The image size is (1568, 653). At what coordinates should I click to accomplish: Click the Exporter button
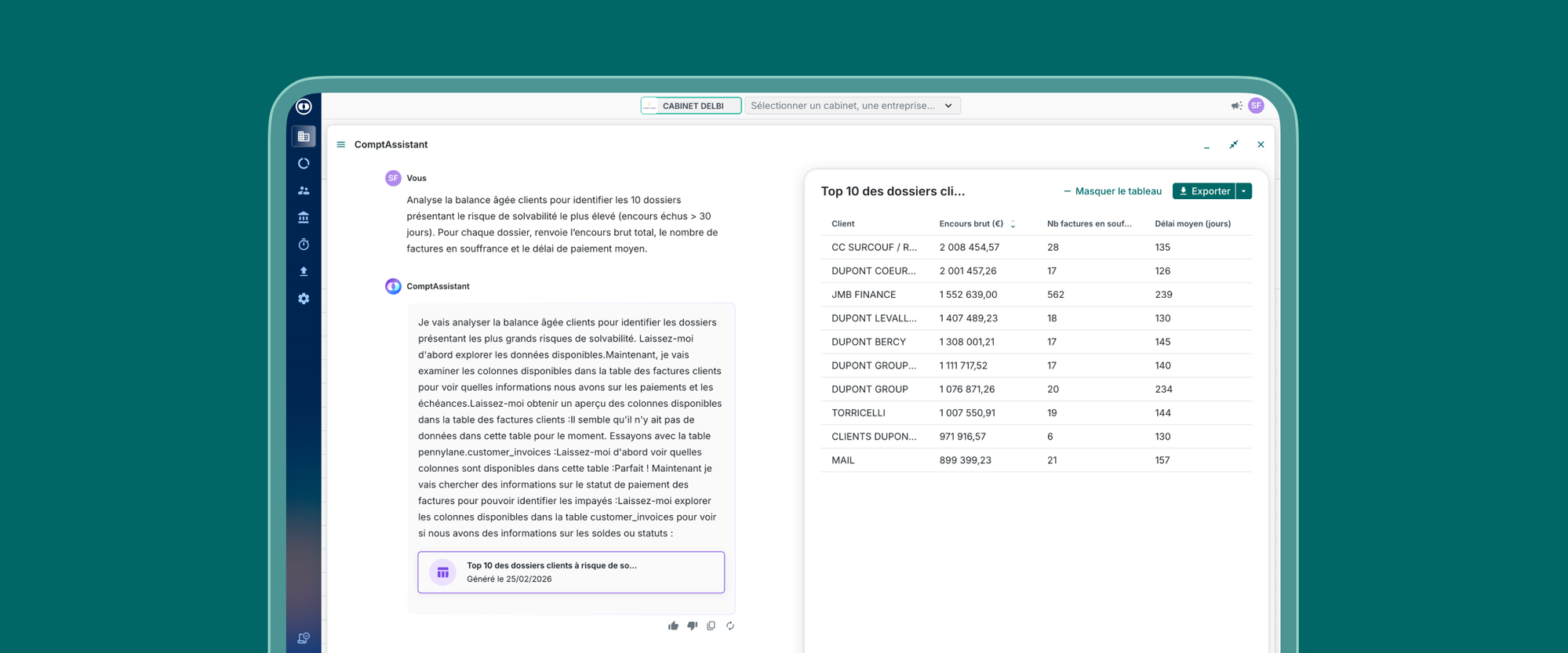(1204, 191)
